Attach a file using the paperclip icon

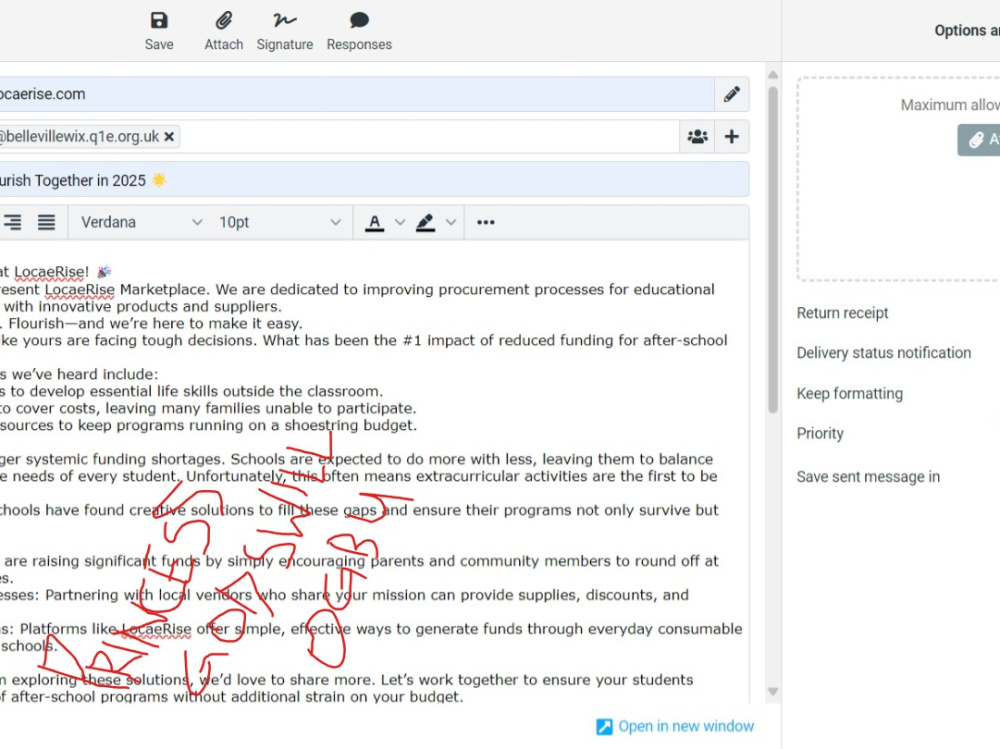point(224,31)
